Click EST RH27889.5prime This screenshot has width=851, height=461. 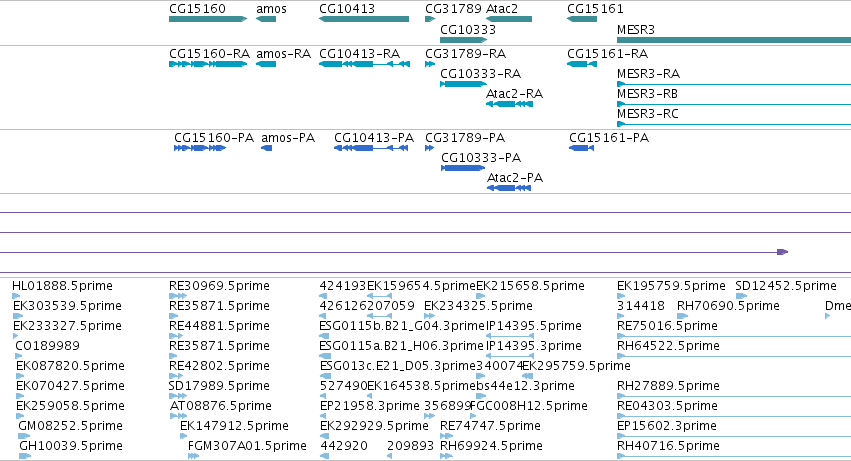pyautogui.click(x=669, y=386)
